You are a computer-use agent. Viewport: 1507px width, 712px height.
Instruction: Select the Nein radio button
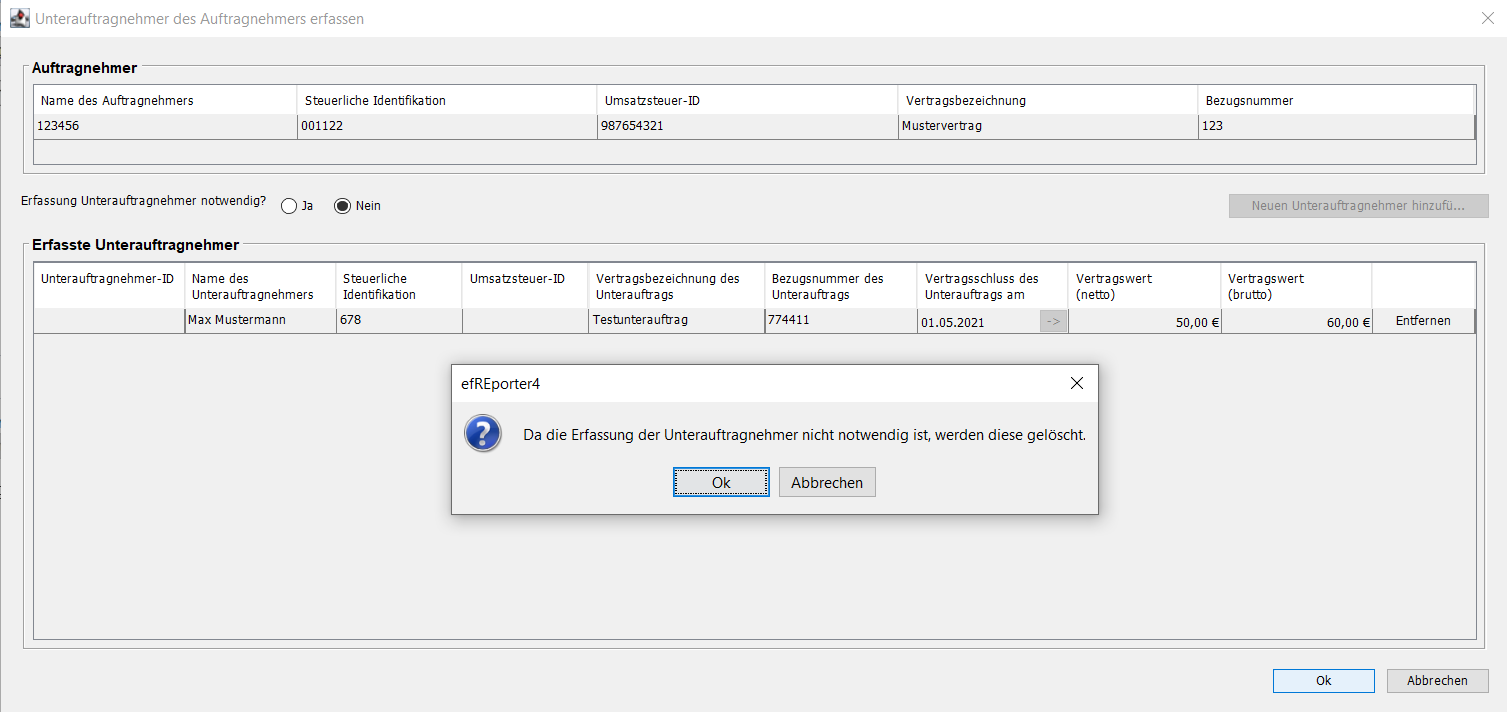pos(343,206)
